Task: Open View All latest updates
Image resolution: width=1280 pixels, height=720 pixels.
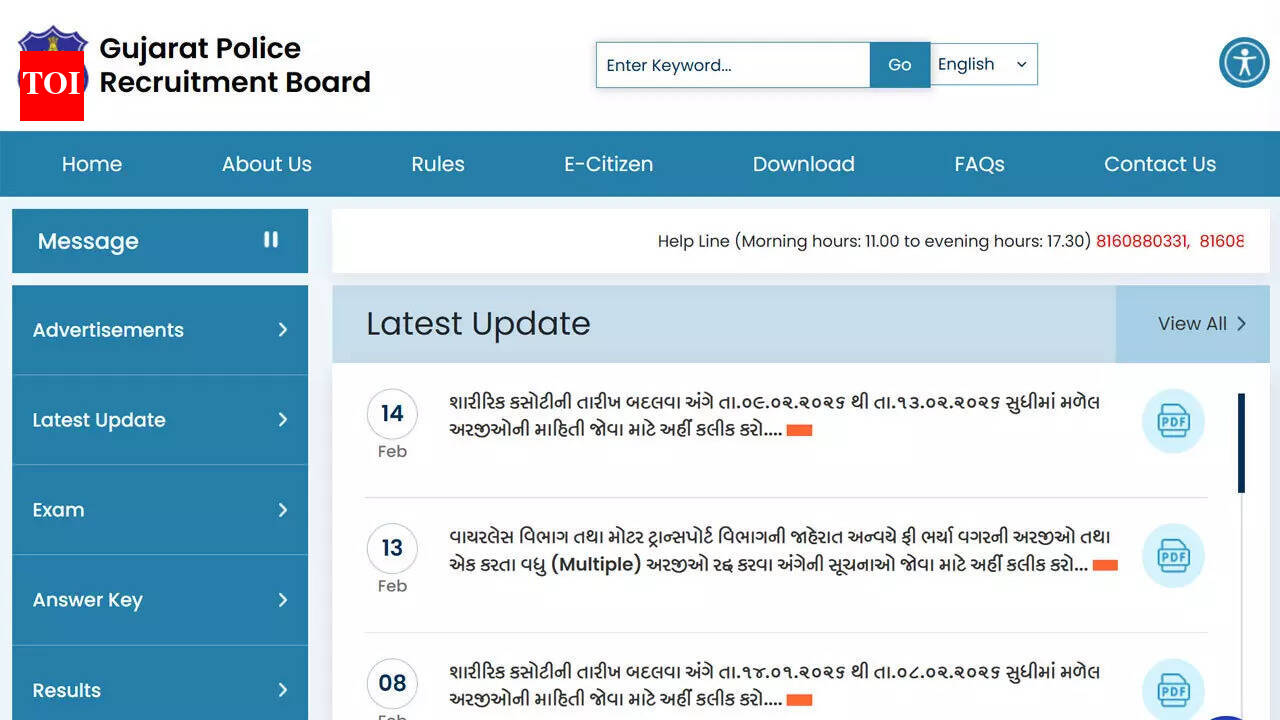Action: point(1199,323)
